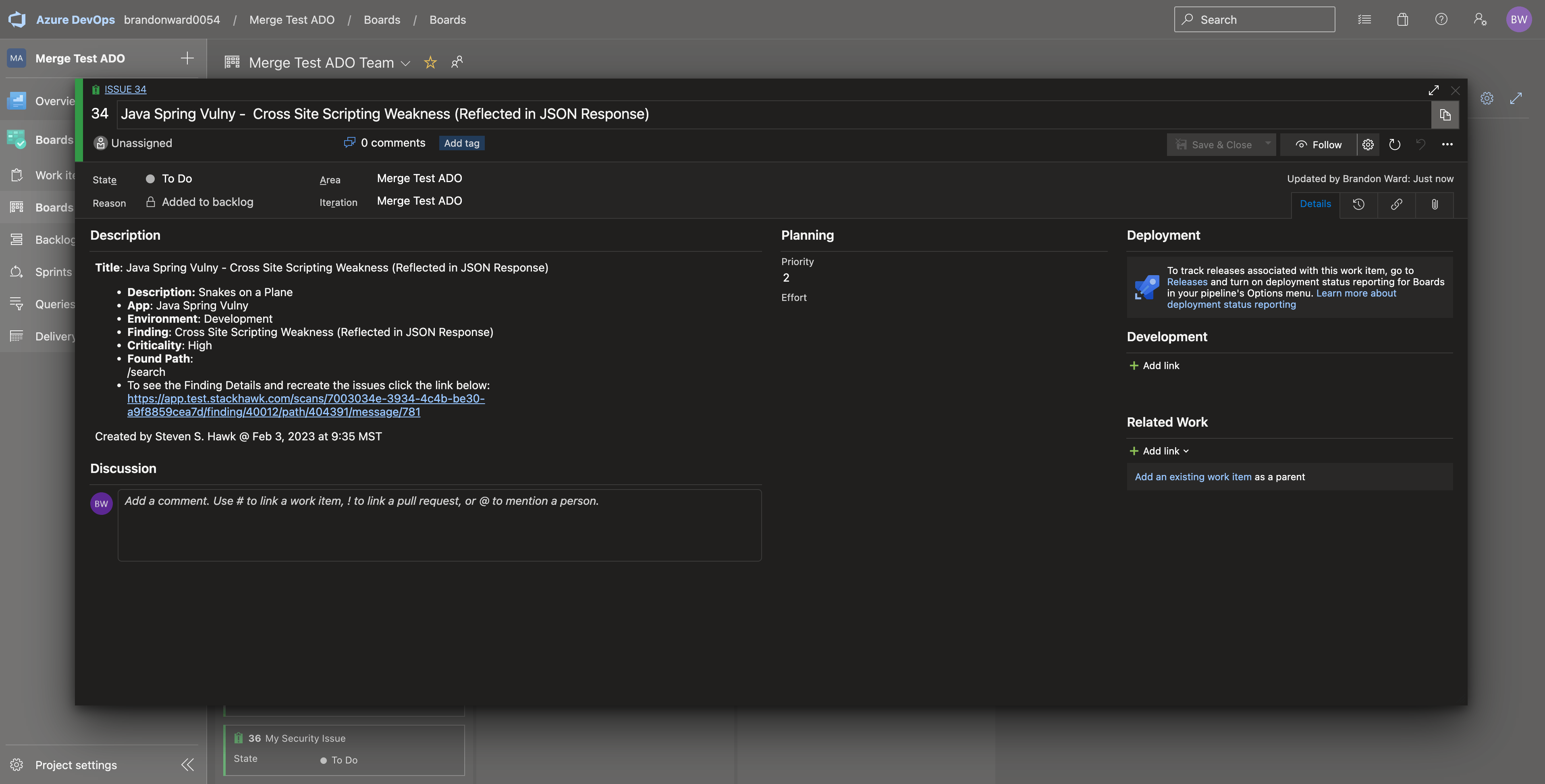Click the Add tag button

click(x=461, y=143)
